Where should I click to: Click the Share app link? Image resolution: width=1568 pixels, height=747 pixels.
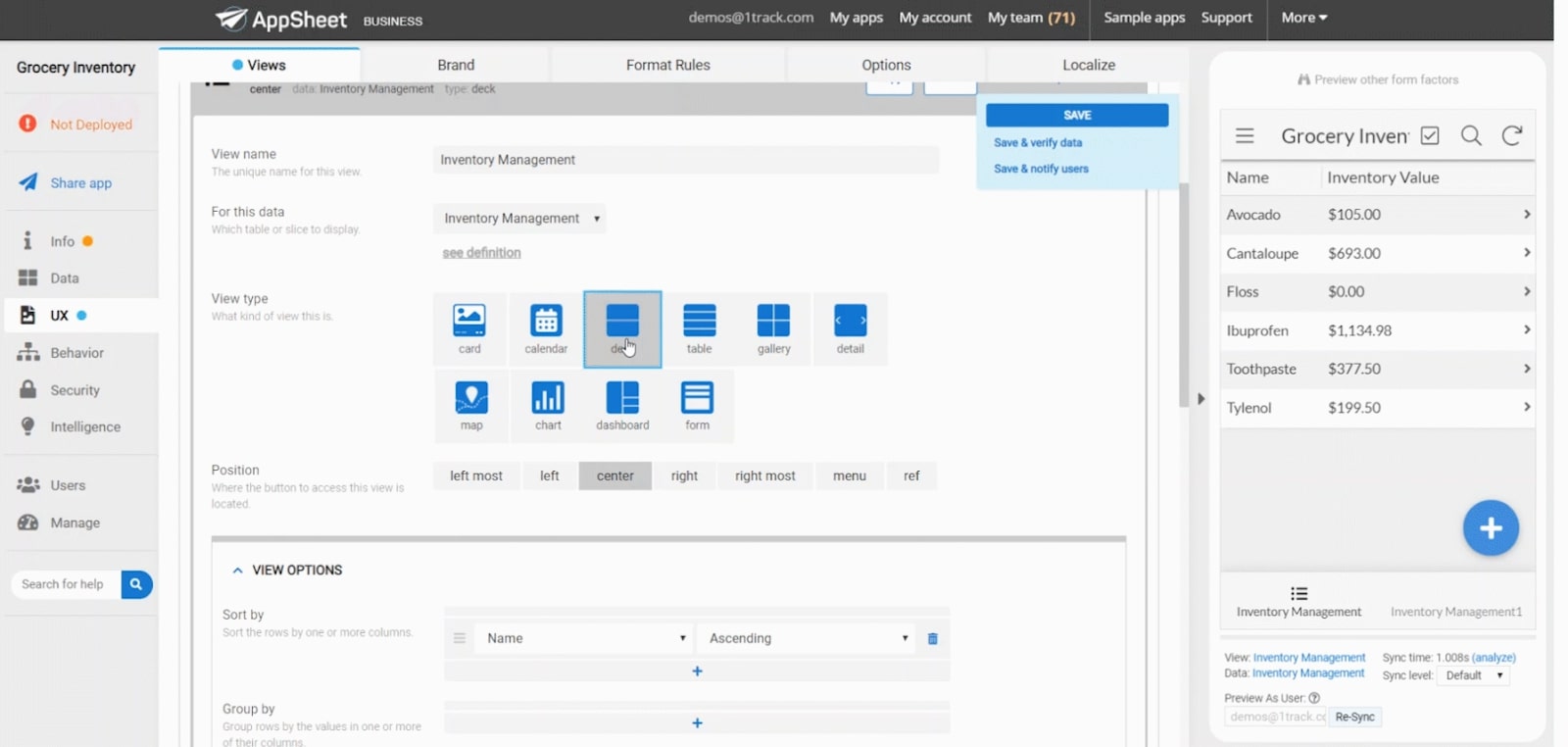[x=80, y=182]
